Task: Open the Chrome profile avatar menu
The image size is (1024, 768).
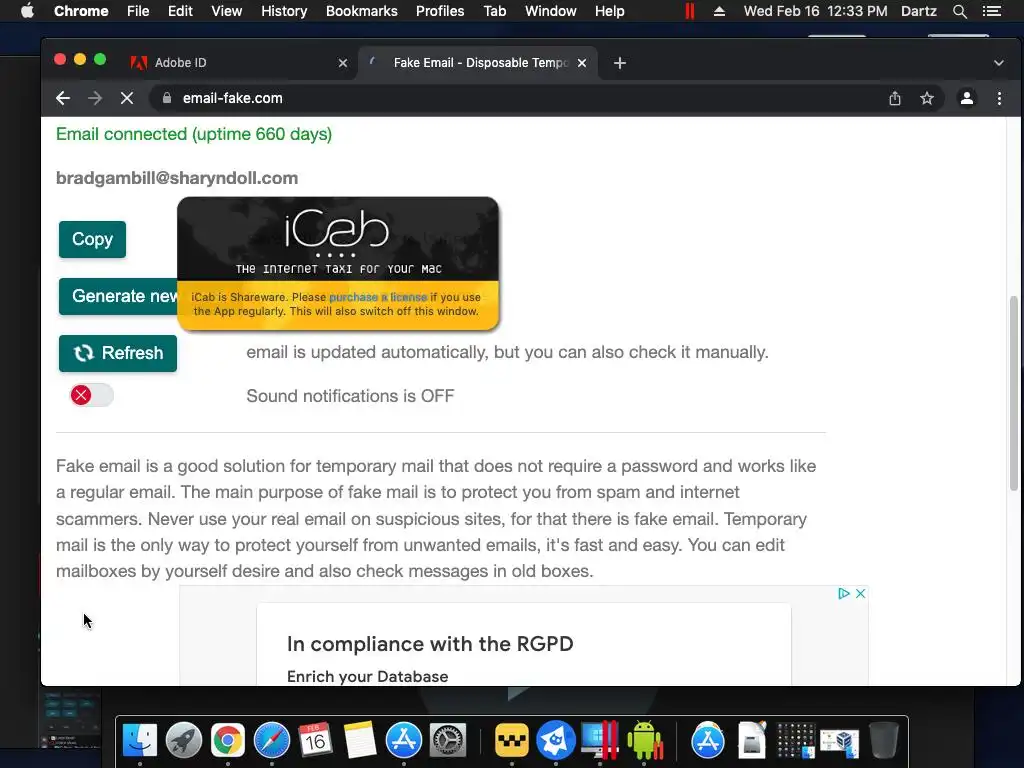Action: click(967, 98)
